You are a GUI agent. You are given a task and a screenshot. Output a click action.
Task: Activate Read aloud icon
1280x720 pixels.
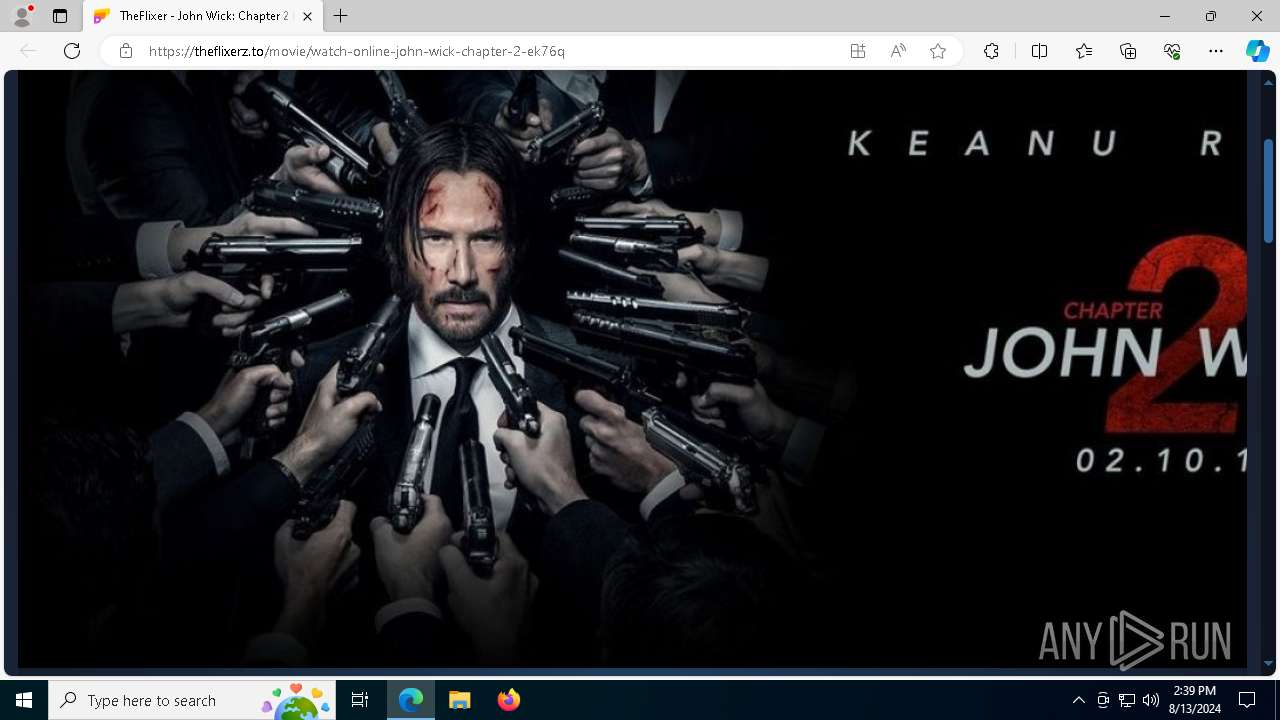(898, 51)
